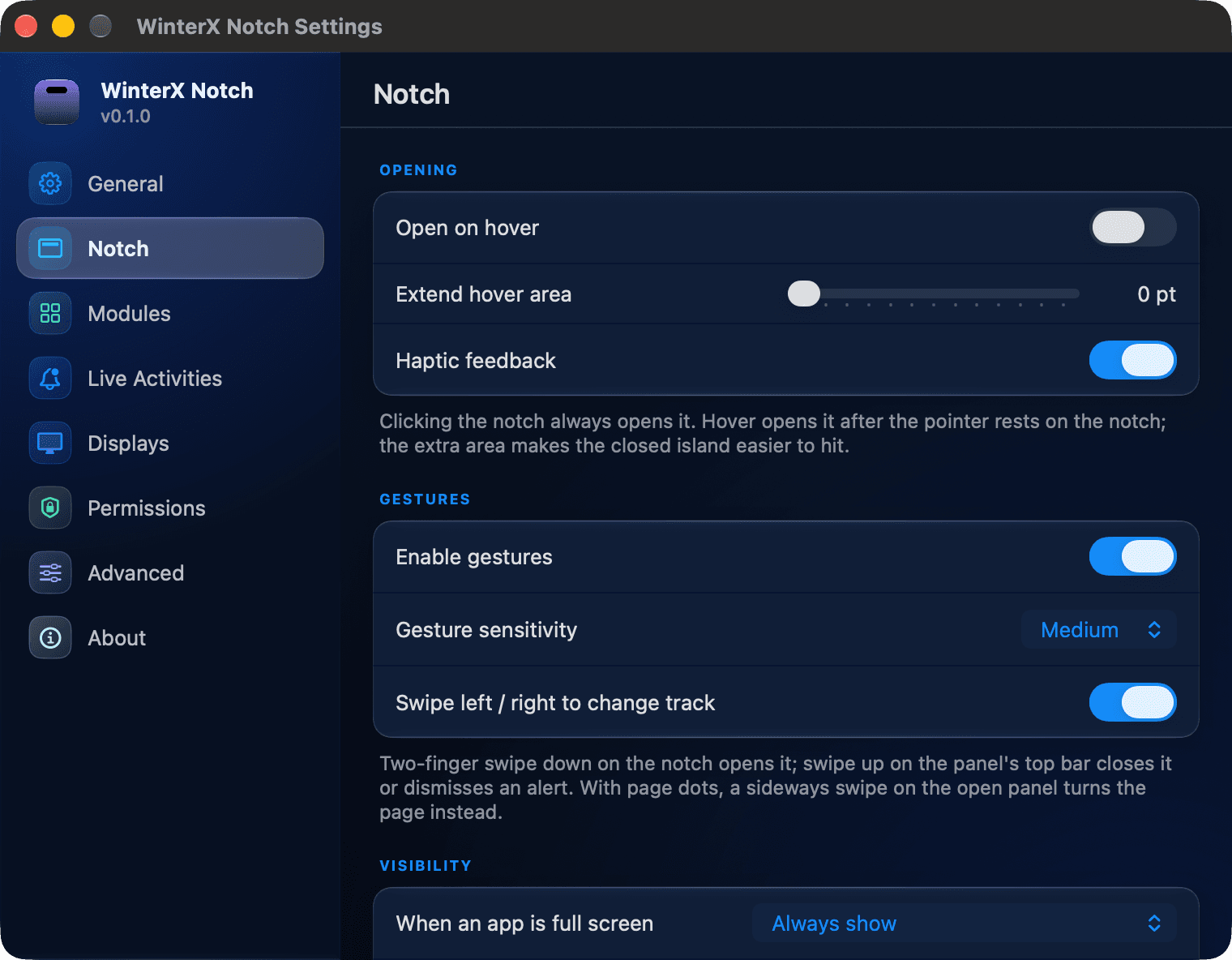Click the Notch window icon in sidebar
This screenshot has width=1232, height=960.
[50, 248]
